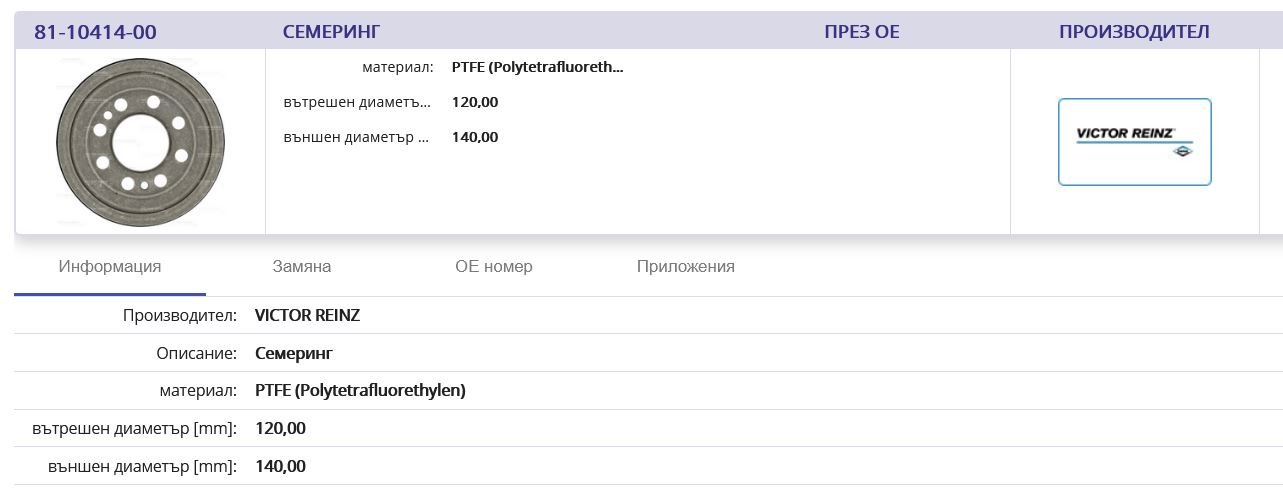Click the Описание label in details table

pos(197,353)
